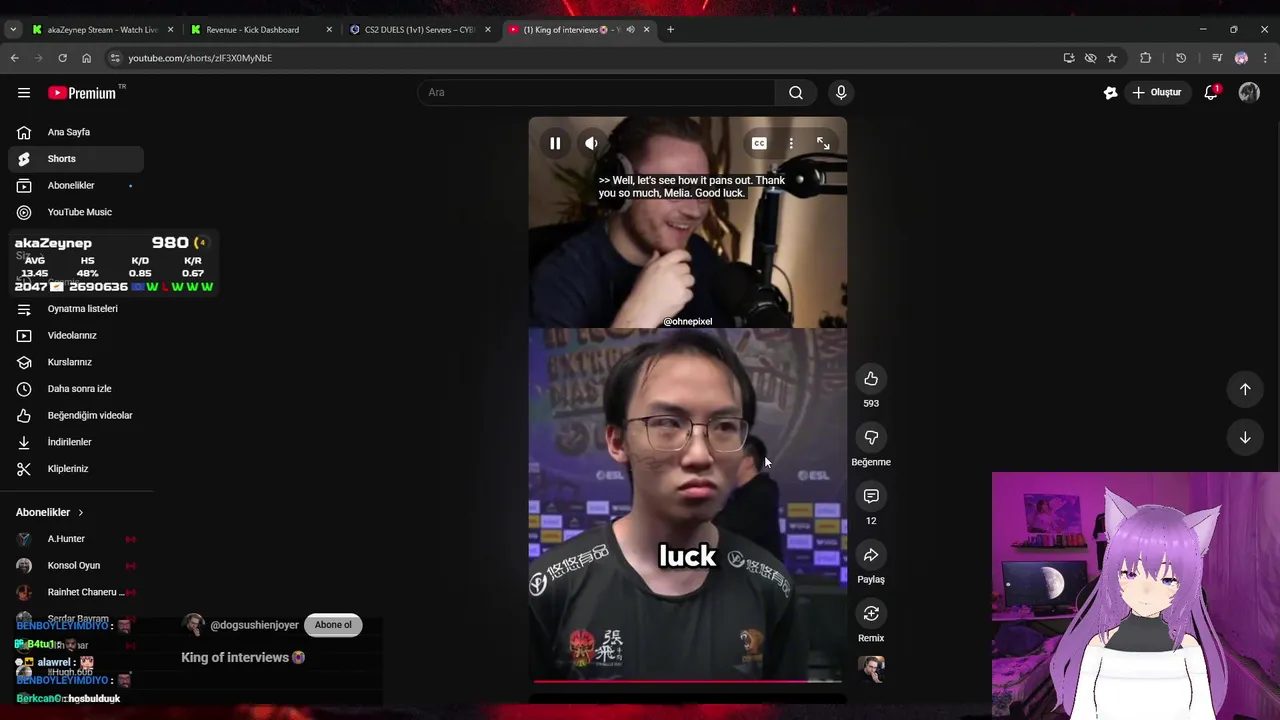Open Oynatma listeleri
This screenshot has height=720, width=1280.
coord(76,309)
